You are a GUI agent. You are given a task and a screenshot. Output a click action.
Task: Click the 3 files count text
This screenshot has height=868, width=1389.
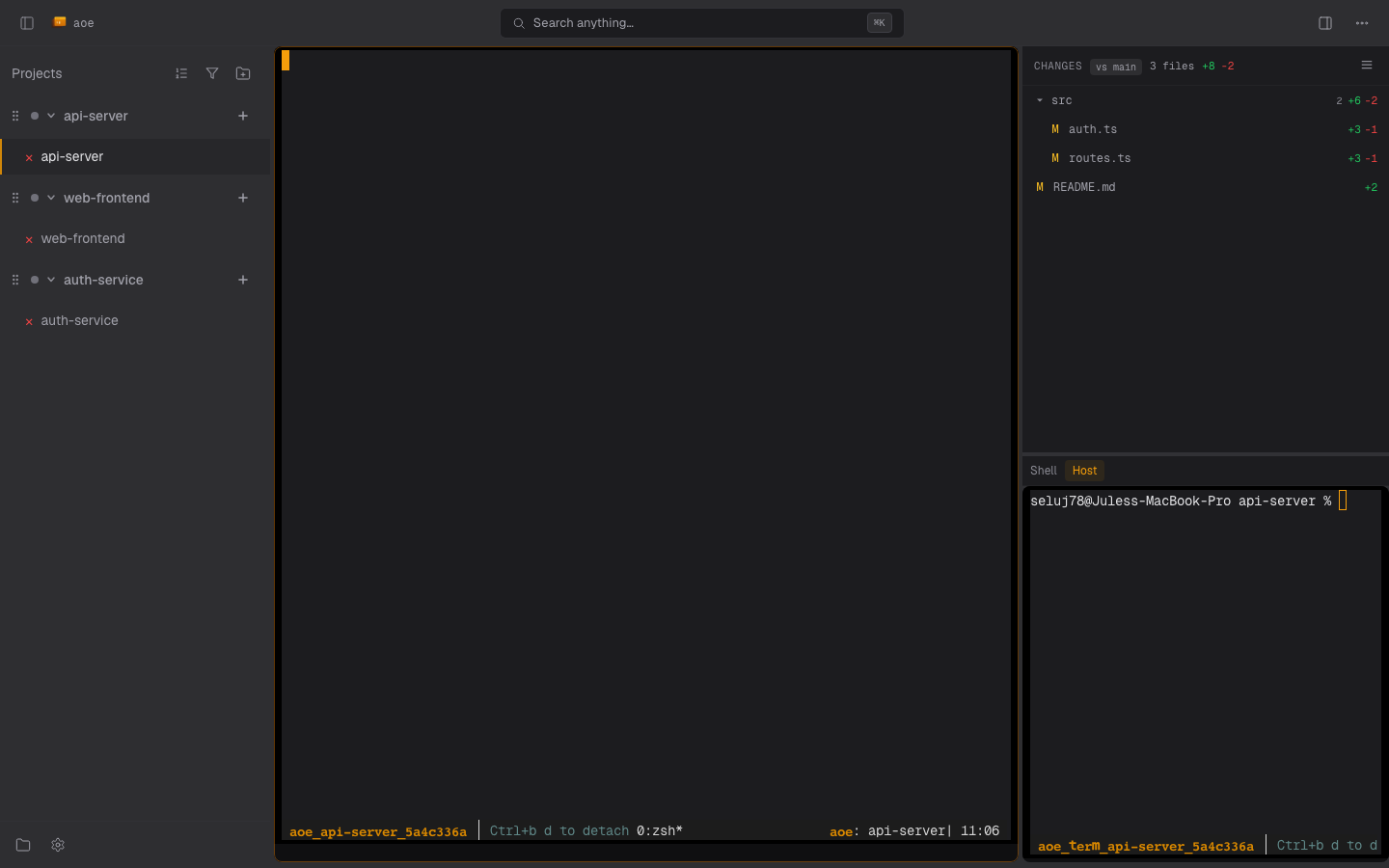click(1172, 67)
